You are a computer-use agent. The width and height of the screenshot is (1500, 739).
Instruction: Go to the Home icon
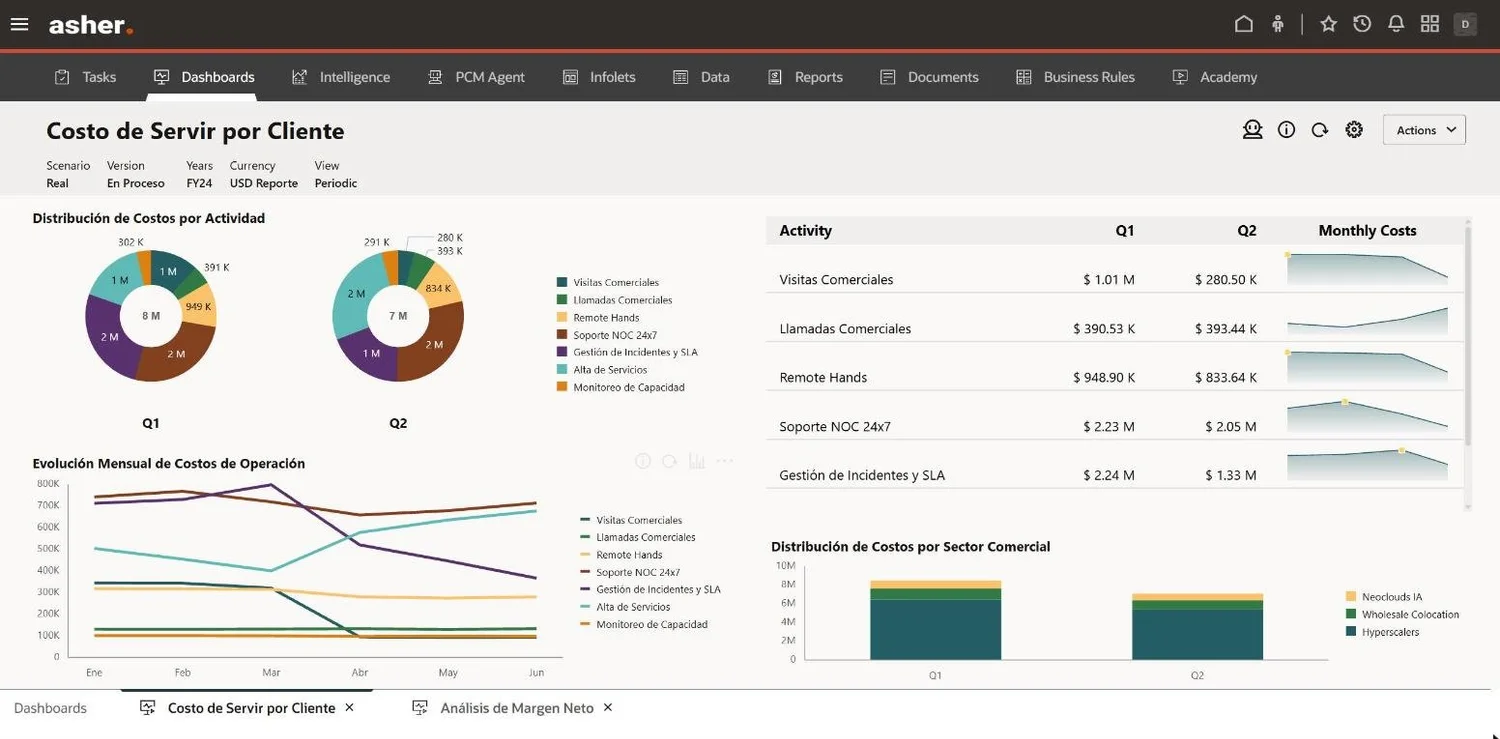1244,24
